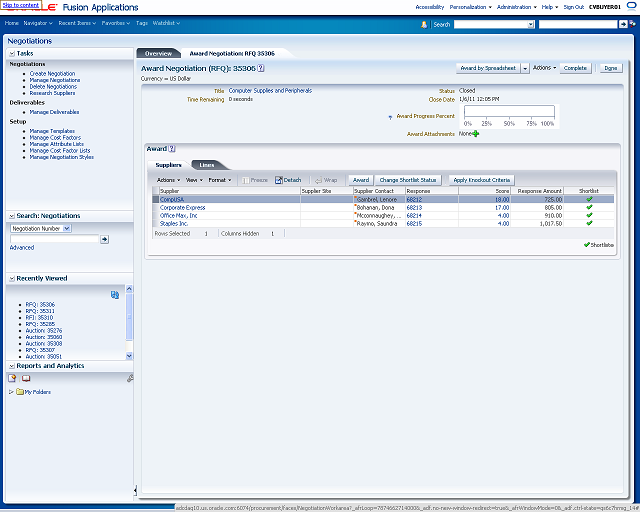Viewport: 640px width, 512px height.
Task: Open RFI: 35310 in Recently Viewed
Action: tap(39, 318)
